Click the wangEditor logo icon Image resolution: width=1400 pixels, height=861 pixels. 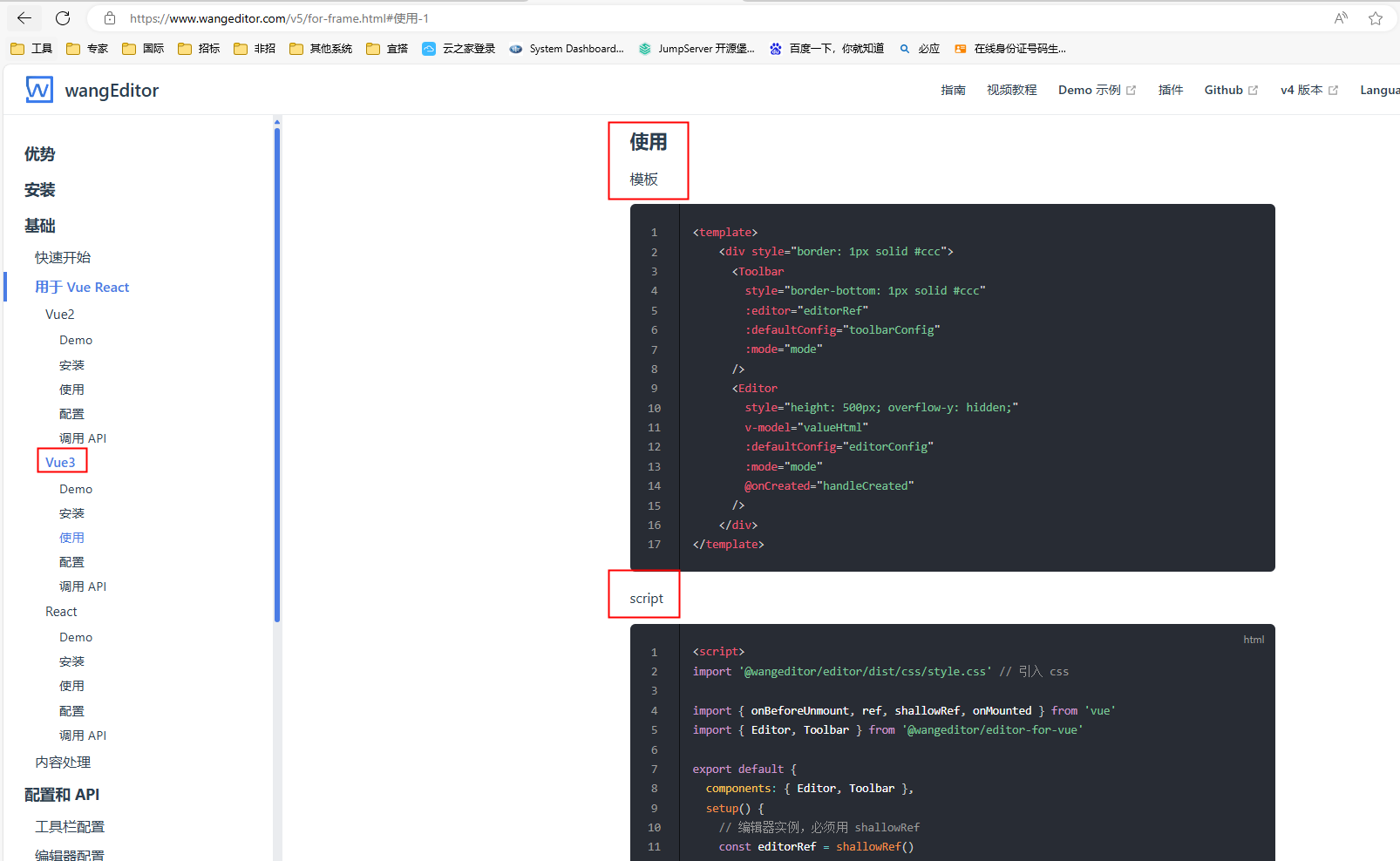tap(38, 89)
